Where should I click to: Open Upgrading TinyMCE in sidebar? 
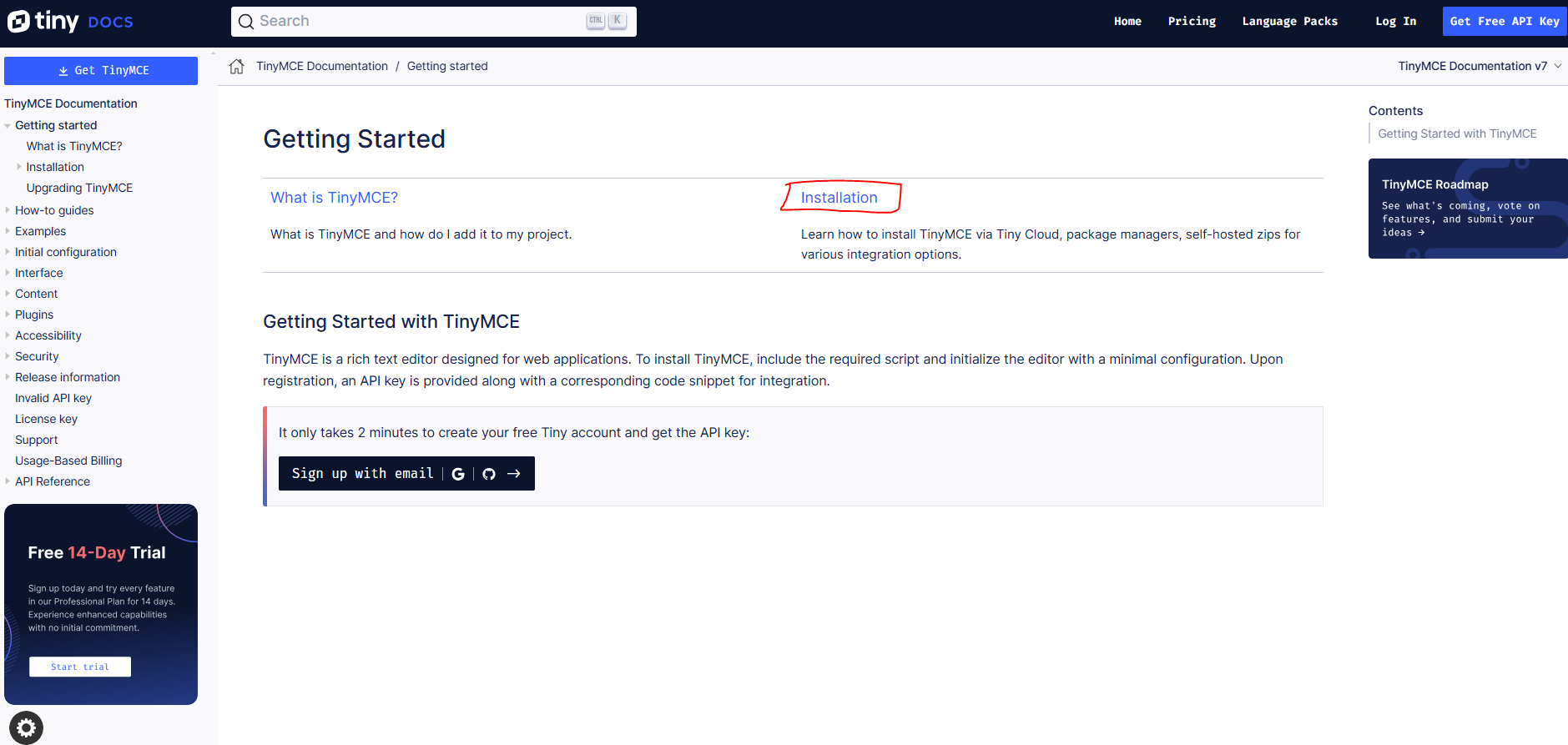coord(79,188)
